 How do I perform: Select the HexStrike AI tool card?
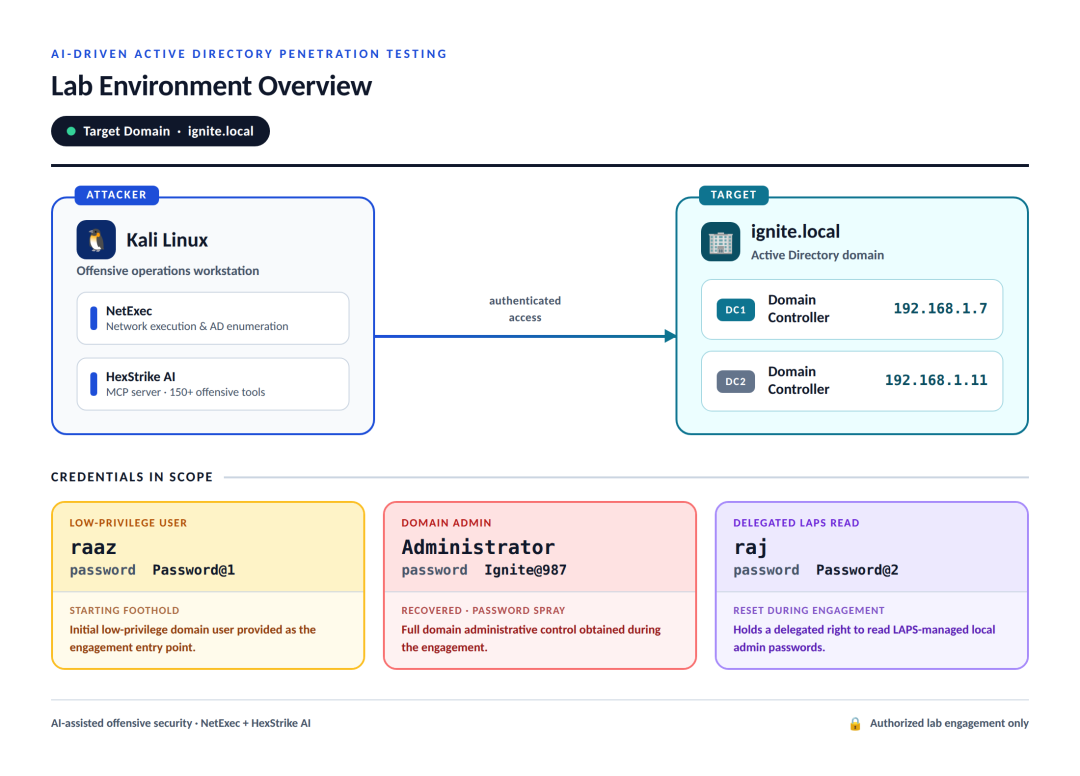tap(213, 384)
